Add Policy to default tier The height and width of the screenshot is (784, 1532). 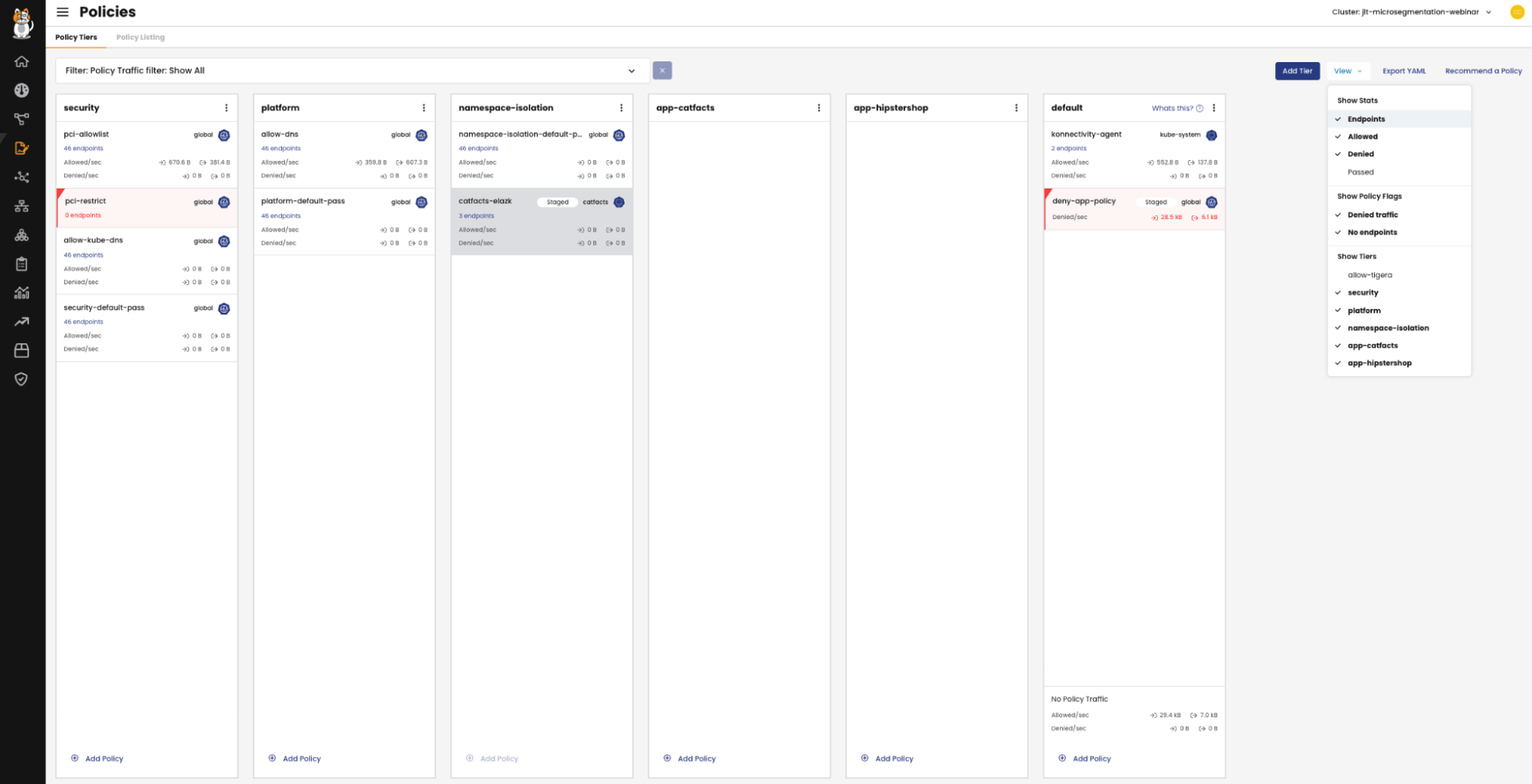click(1085, 759)
